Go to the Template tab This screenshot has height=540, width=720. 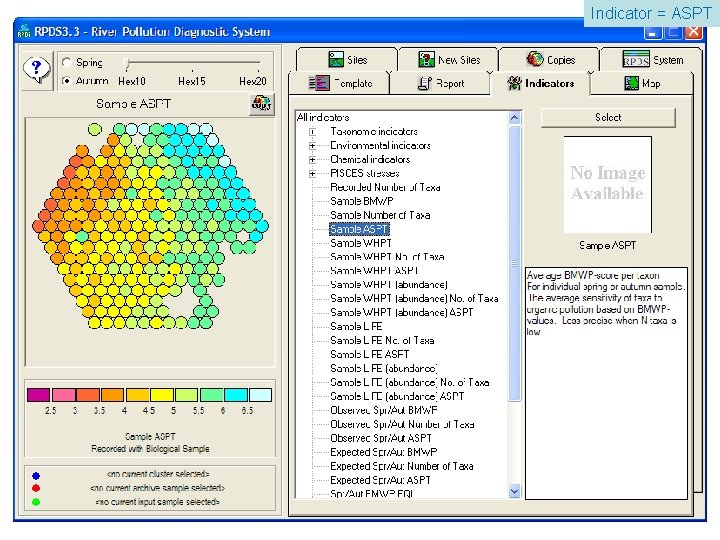tap(340, 84)
